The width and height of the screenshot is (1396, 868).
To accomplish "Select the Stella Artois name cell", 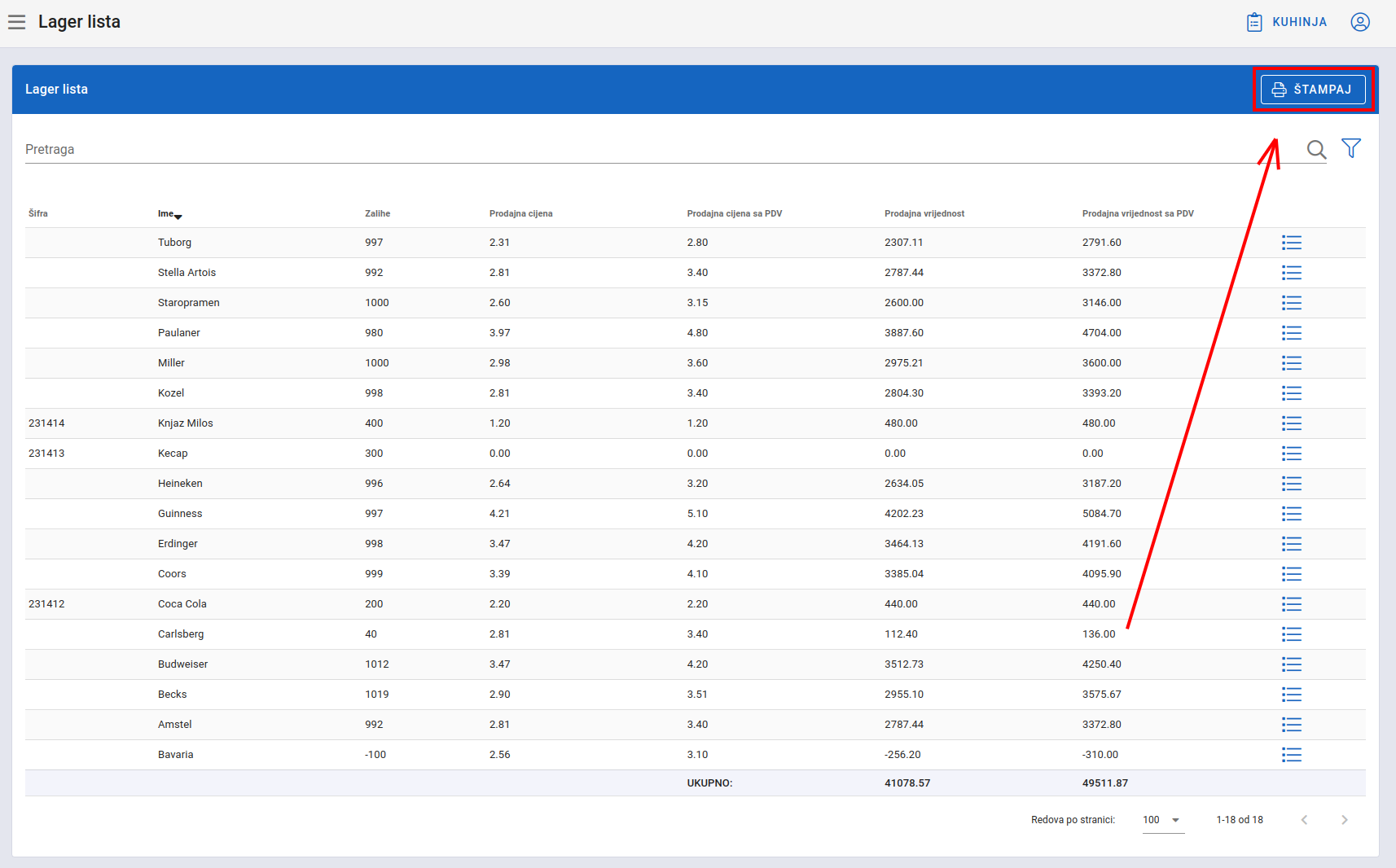I will point(187,273).
